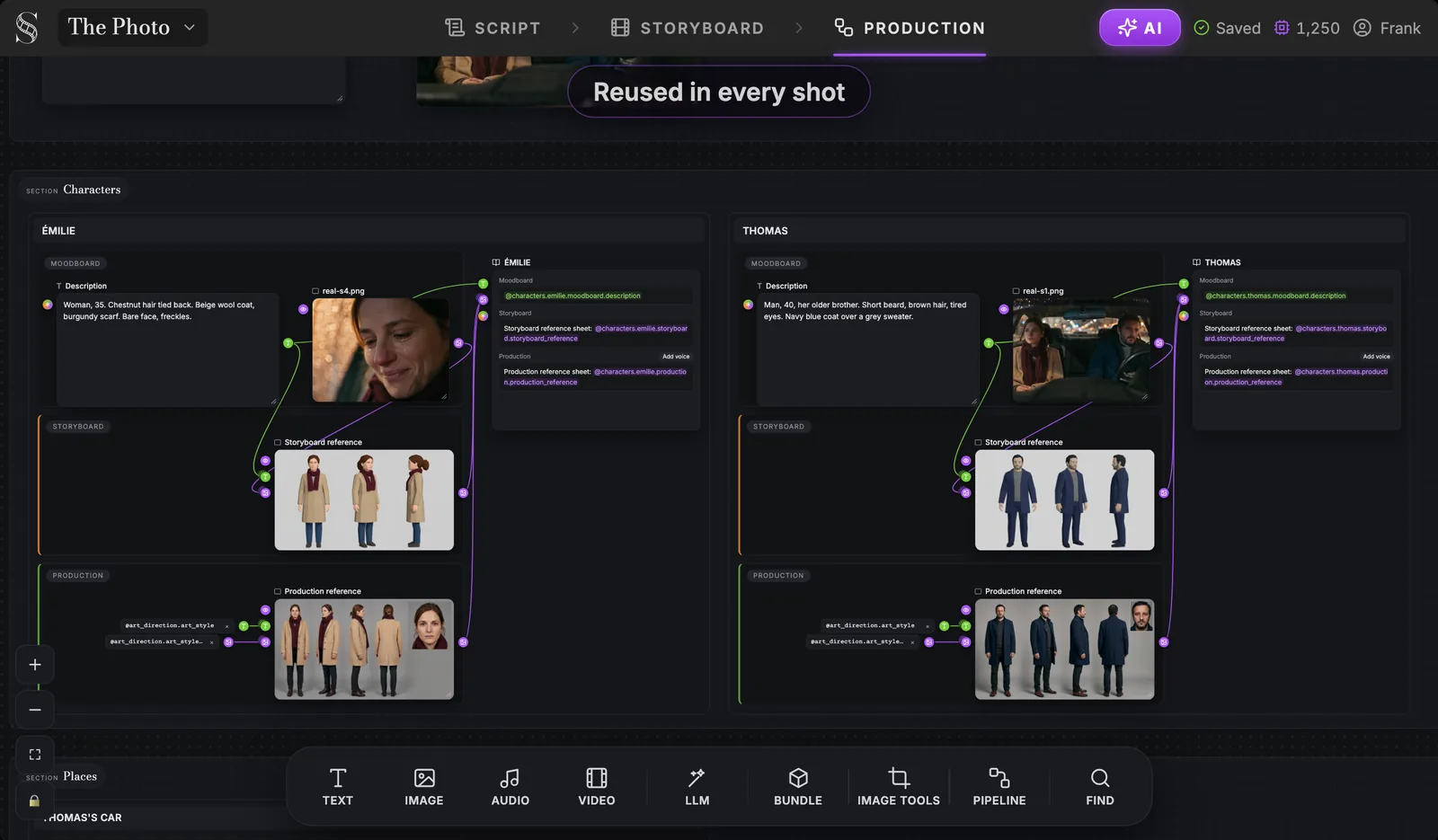Remove first art_direction.art_style tag in Émilie production
This screenshot has width=1438, height=840.
pyautogui.click(x=226, y=625)
